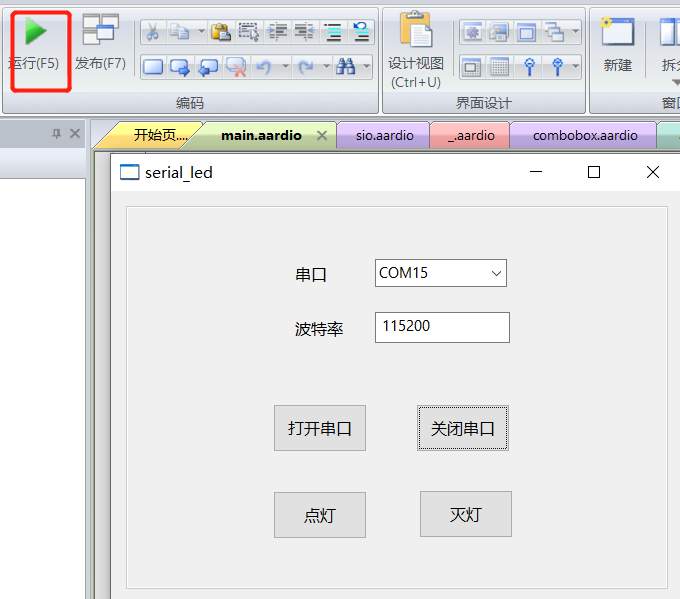This screenshot has width=680, height=599.
Task: Click the 点灯 button
Action: pos(320,515)
